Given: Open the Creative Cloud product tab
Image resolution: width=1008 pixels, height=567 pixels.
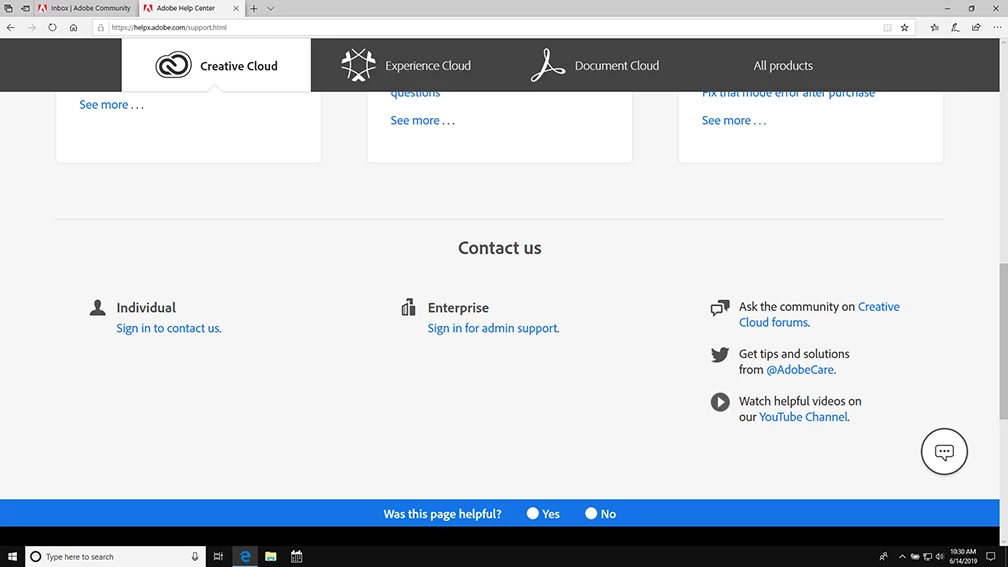Looking at the screenshot, I should [x=216, y=65].
